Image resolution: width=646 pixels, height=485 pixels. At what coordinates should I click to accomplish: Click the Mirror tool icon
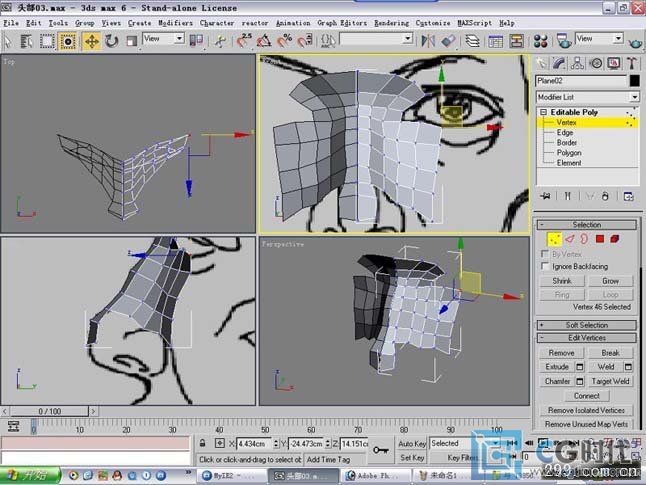click(428, 41)
